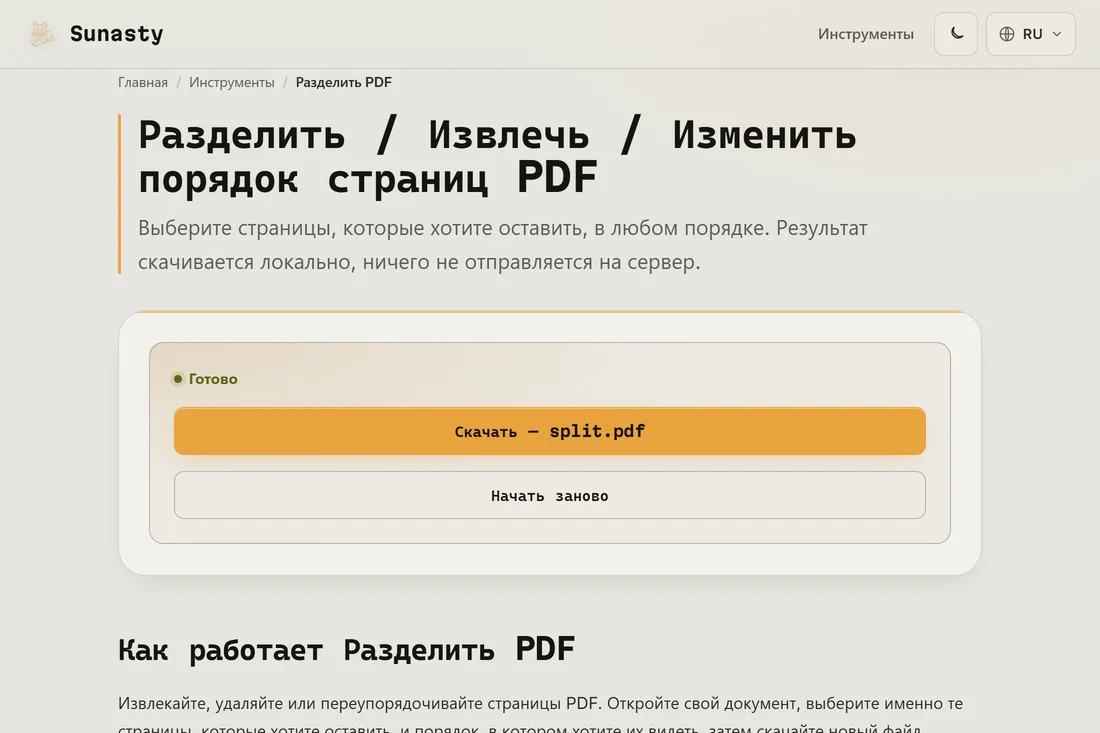Click the main title Разделить / Извлечь heading
Screen dimensions: 1100x733
click(497, 156)
